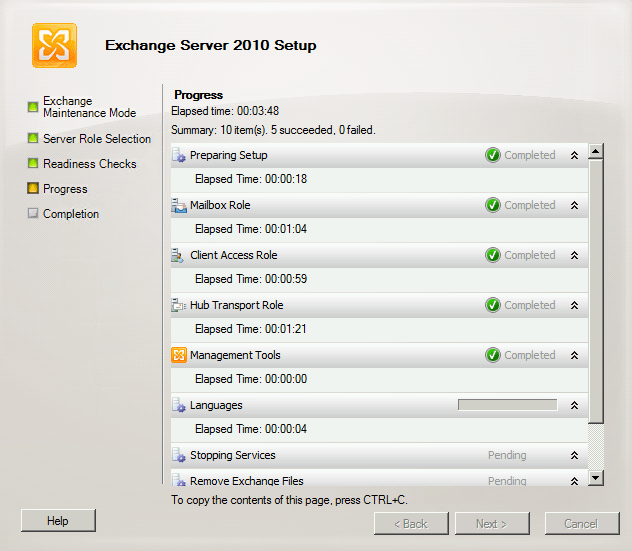Click the Preparing Setup row title

(x=229, y=155)
